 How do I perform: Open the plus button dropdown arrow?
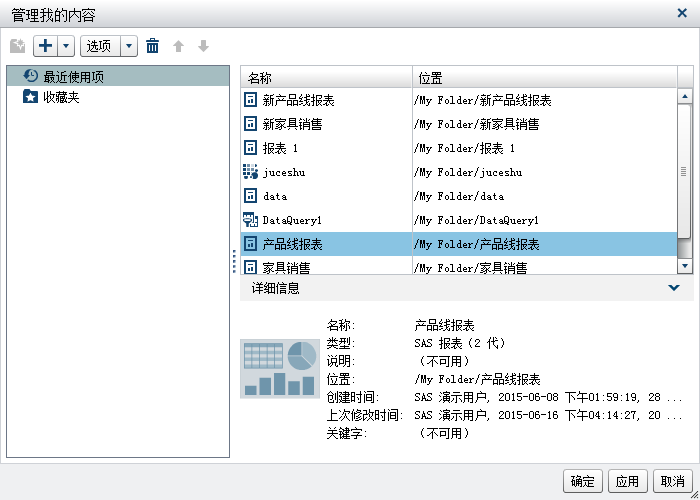point(66,46)
